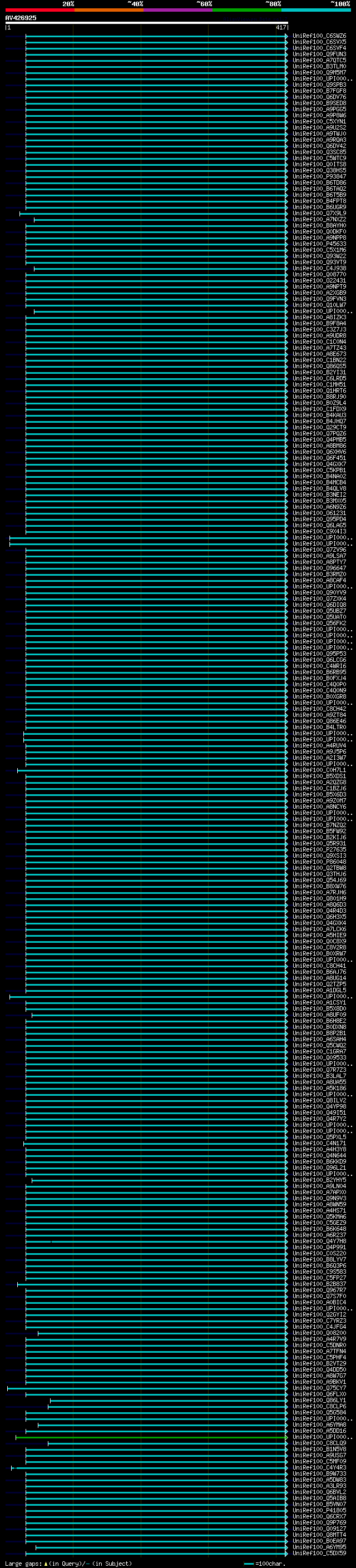Open hit UniRef100_B3TLM0

319,66
